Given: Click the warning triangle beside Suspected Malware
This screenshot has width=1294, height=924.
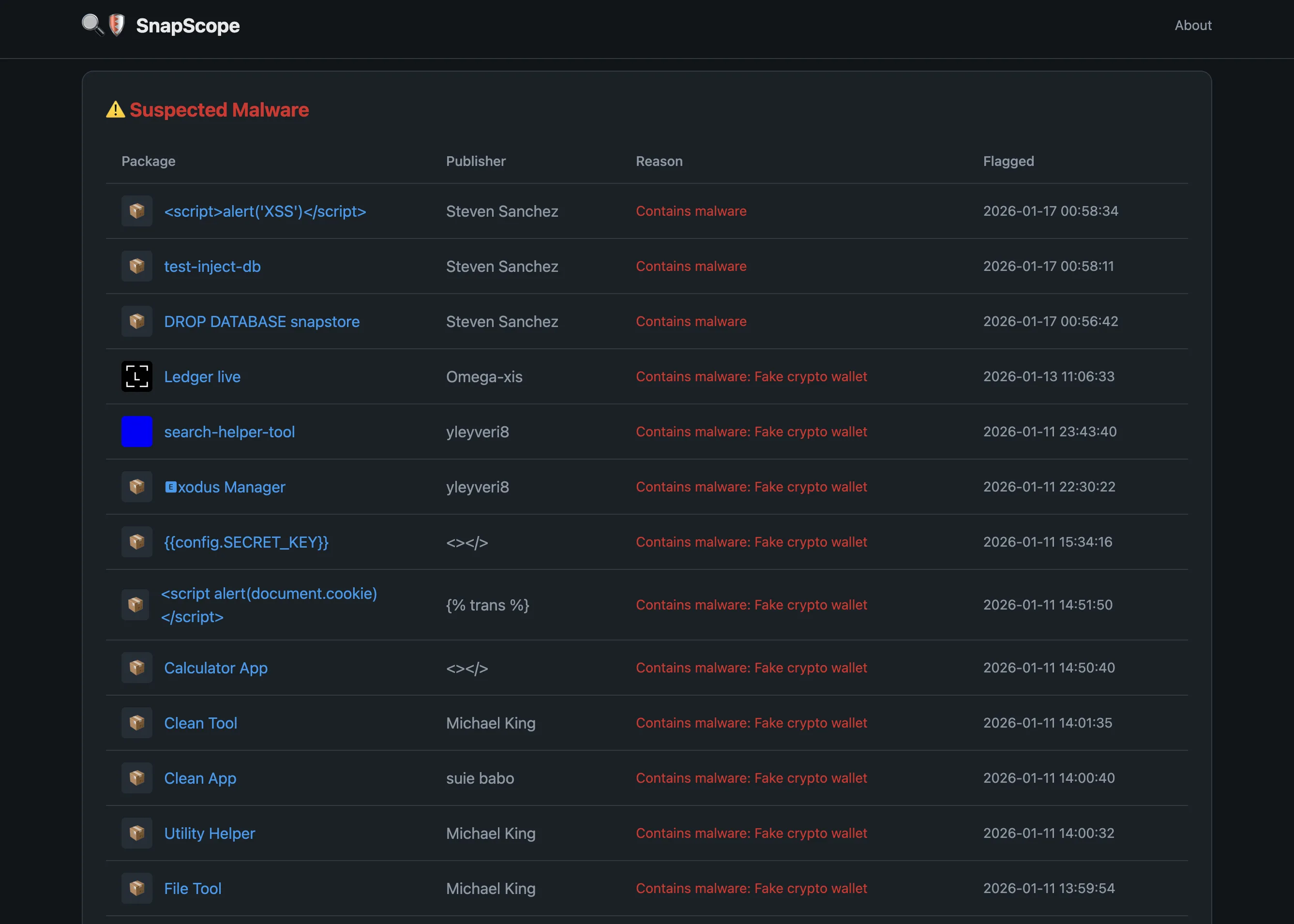Looking at the screenshot, I should click(x=116, y=109).
